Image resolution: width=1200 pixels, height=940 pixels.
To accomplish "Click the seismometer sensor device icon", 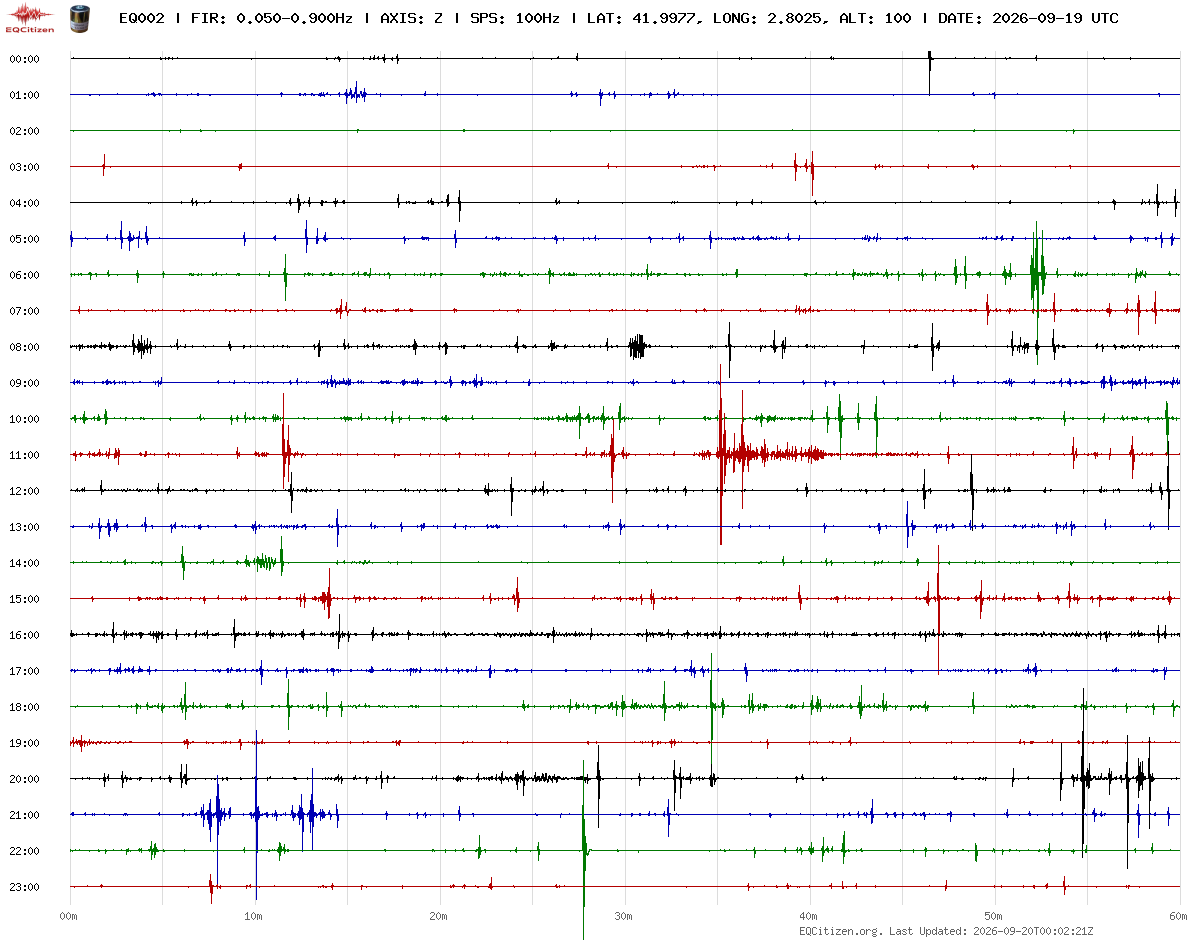I will [79, 18].
